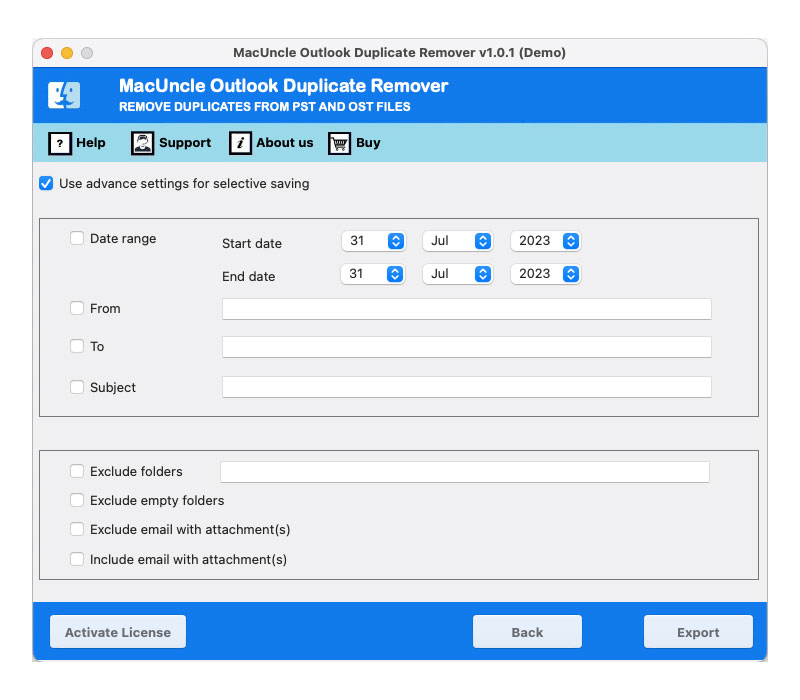Open Support using the printer icon
800x700 pixels.
[x=142, y=143]
